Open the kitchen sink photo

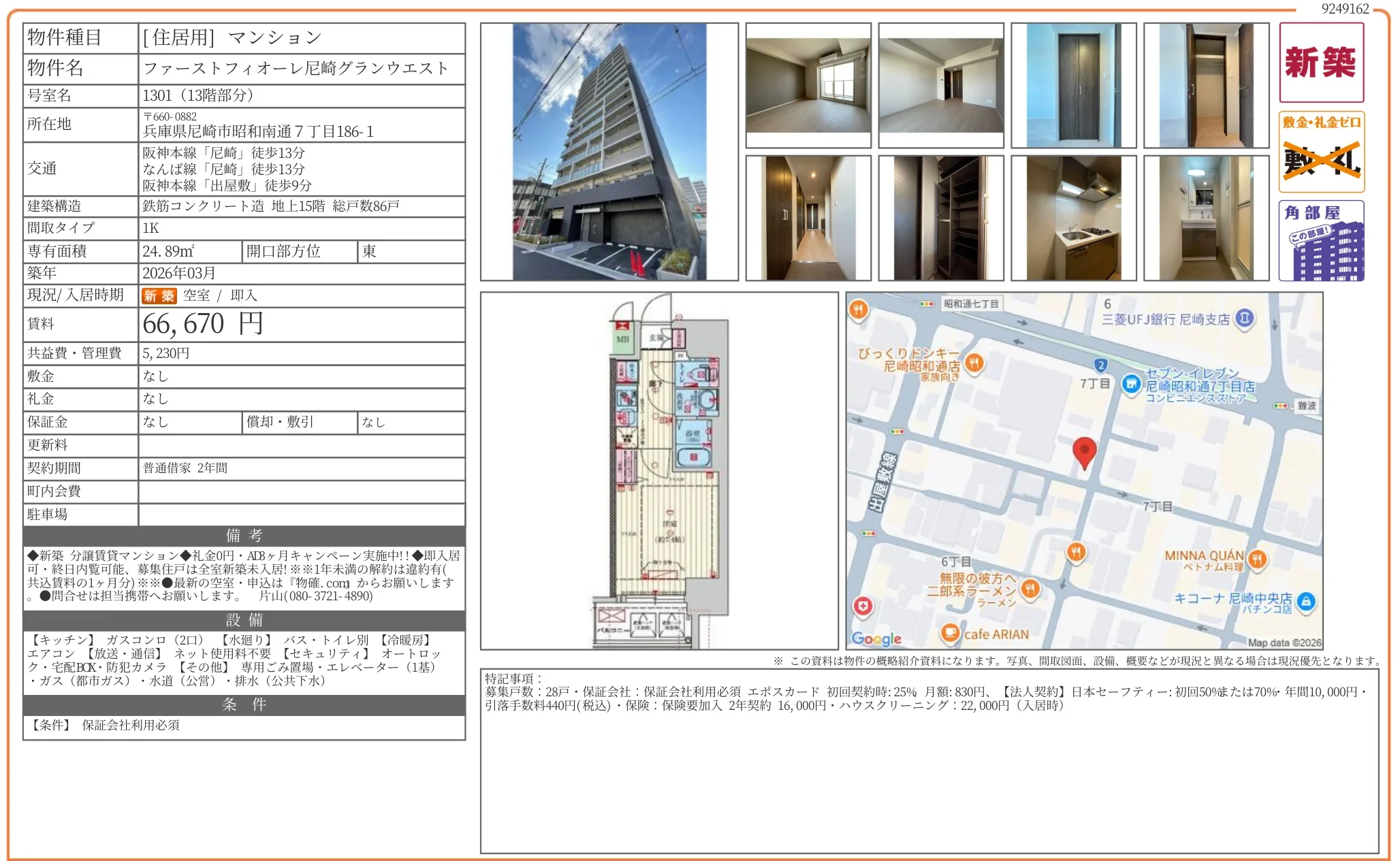pos(1073,218)
